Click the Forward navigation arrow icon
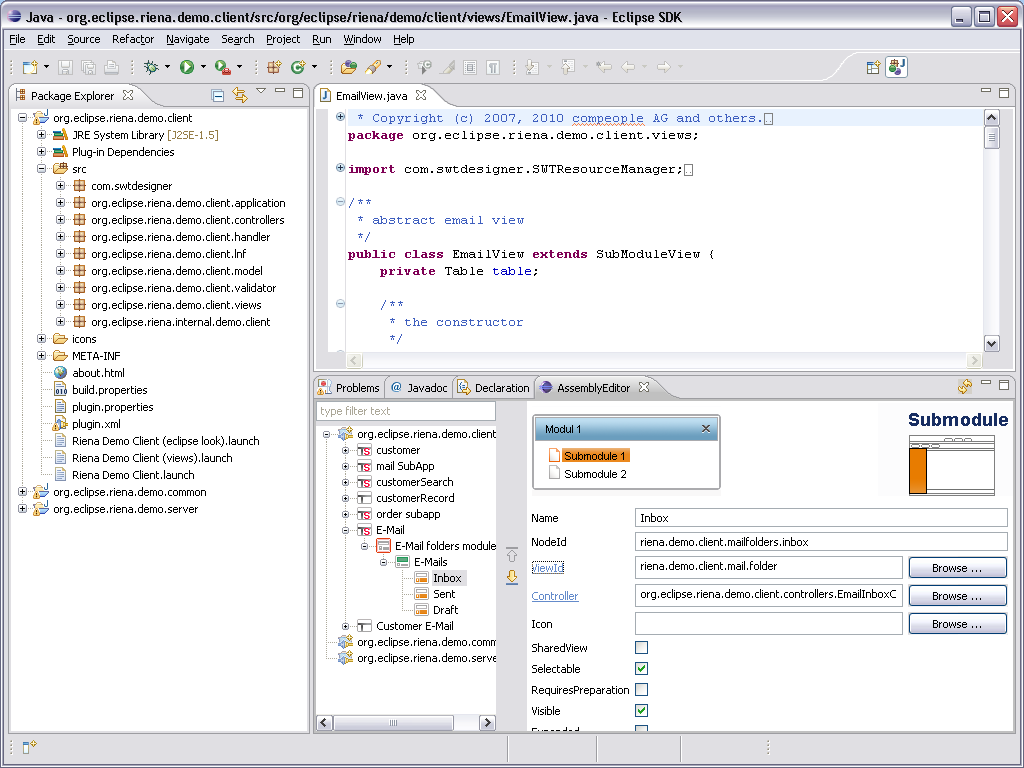Viewport: 1024px width, 768px height. click(x=664, y=67)
